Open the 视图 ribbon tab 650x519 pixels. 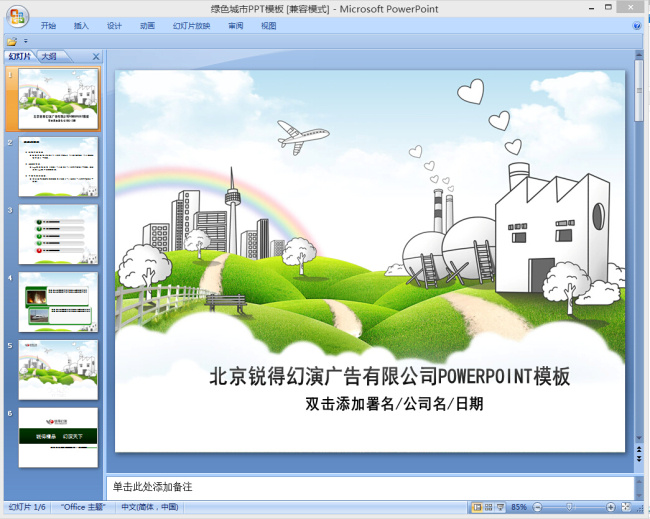269,26
